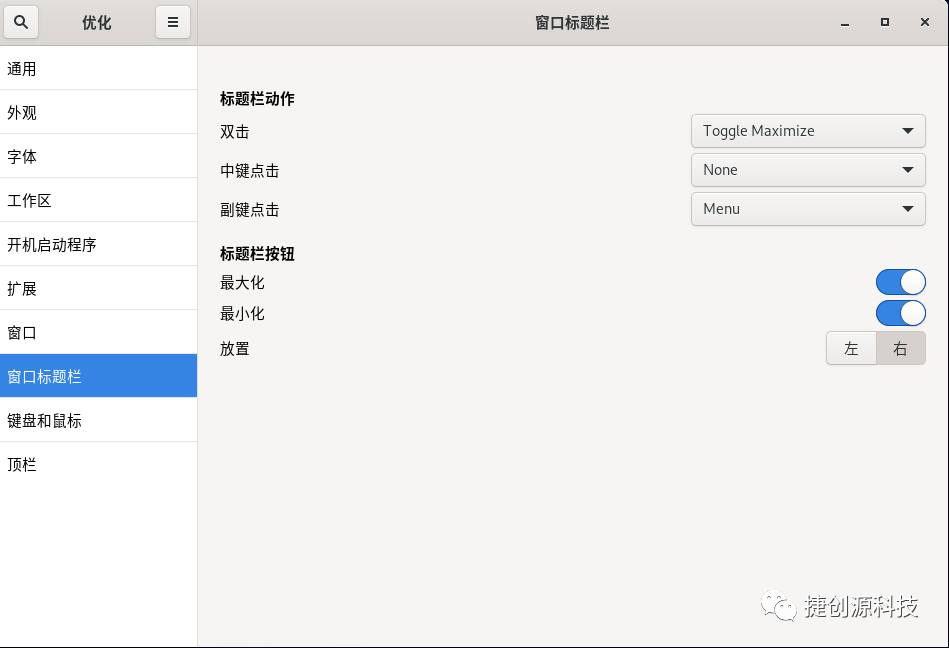
Task: Open the search icon in header
Action: pyautogui.click(x=21, y=22)
